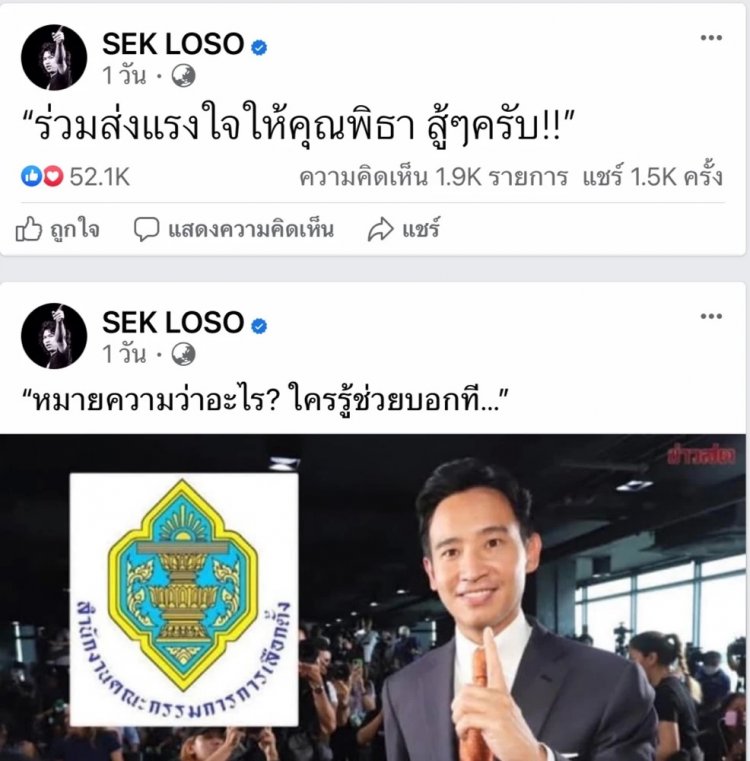Click the first post's SEK LOSO profile picture
Screen dimensions: 750x761
tap(54, 57)
